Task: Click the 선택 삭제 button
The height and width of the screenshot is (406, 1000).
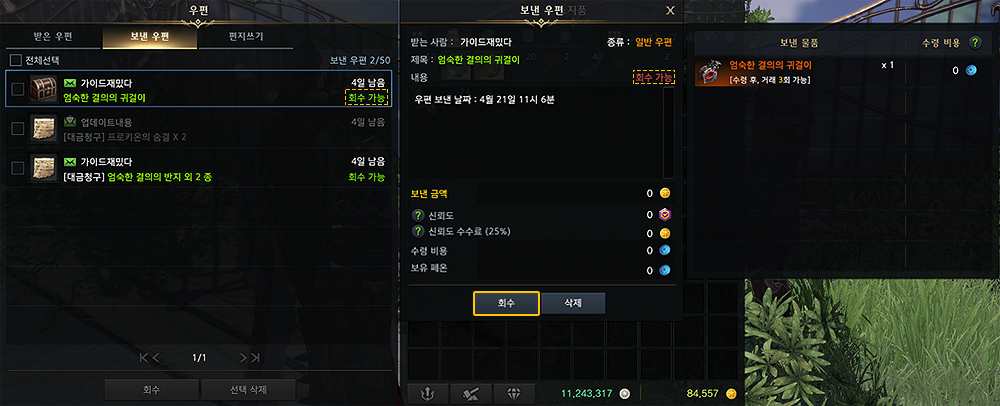Action: tap(248, 389)
